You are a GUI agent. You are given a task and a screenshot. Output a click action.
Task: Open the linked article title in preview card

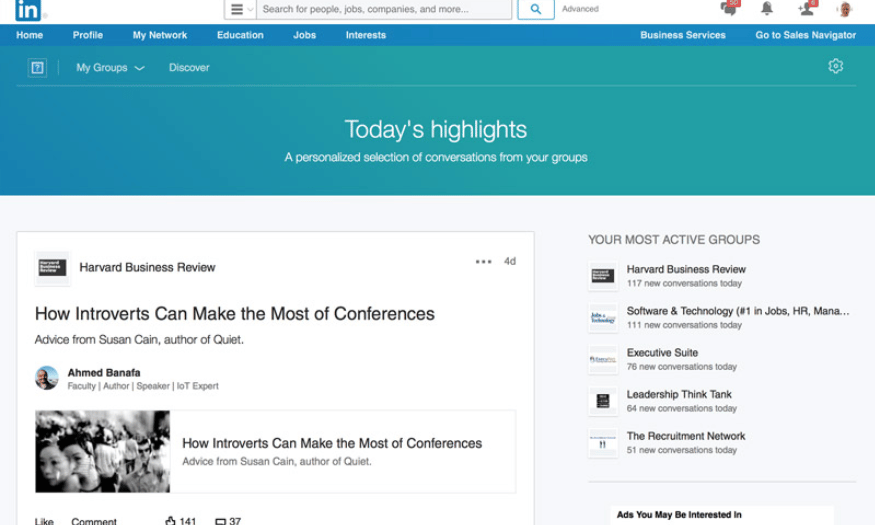(x=332, y=443)
